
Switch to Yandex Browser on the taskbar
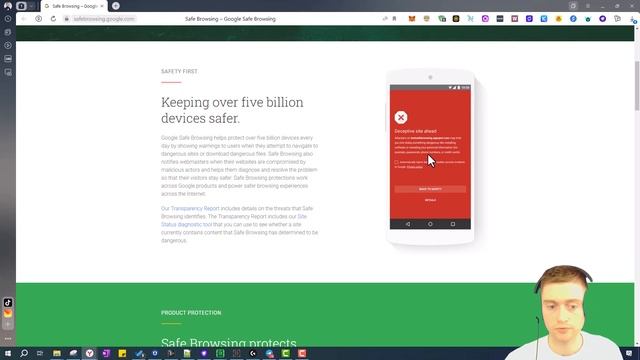pyautogui.click(x=89, y=353)
